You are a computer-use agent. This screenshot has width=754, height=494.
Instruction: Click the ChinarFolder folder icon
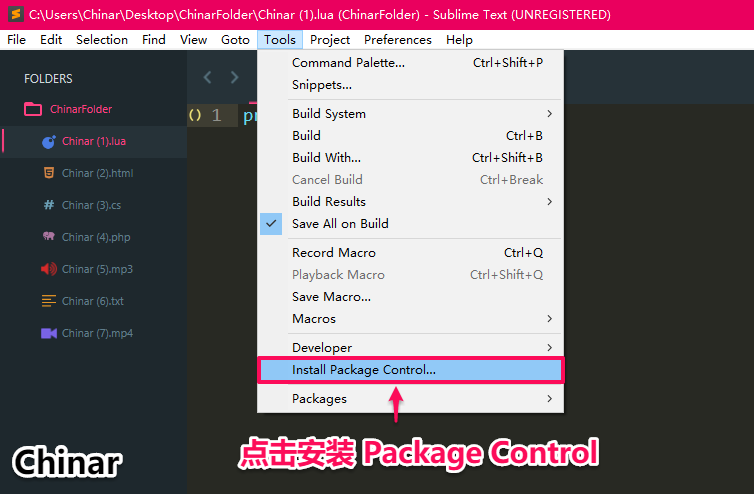pos(33,109)
